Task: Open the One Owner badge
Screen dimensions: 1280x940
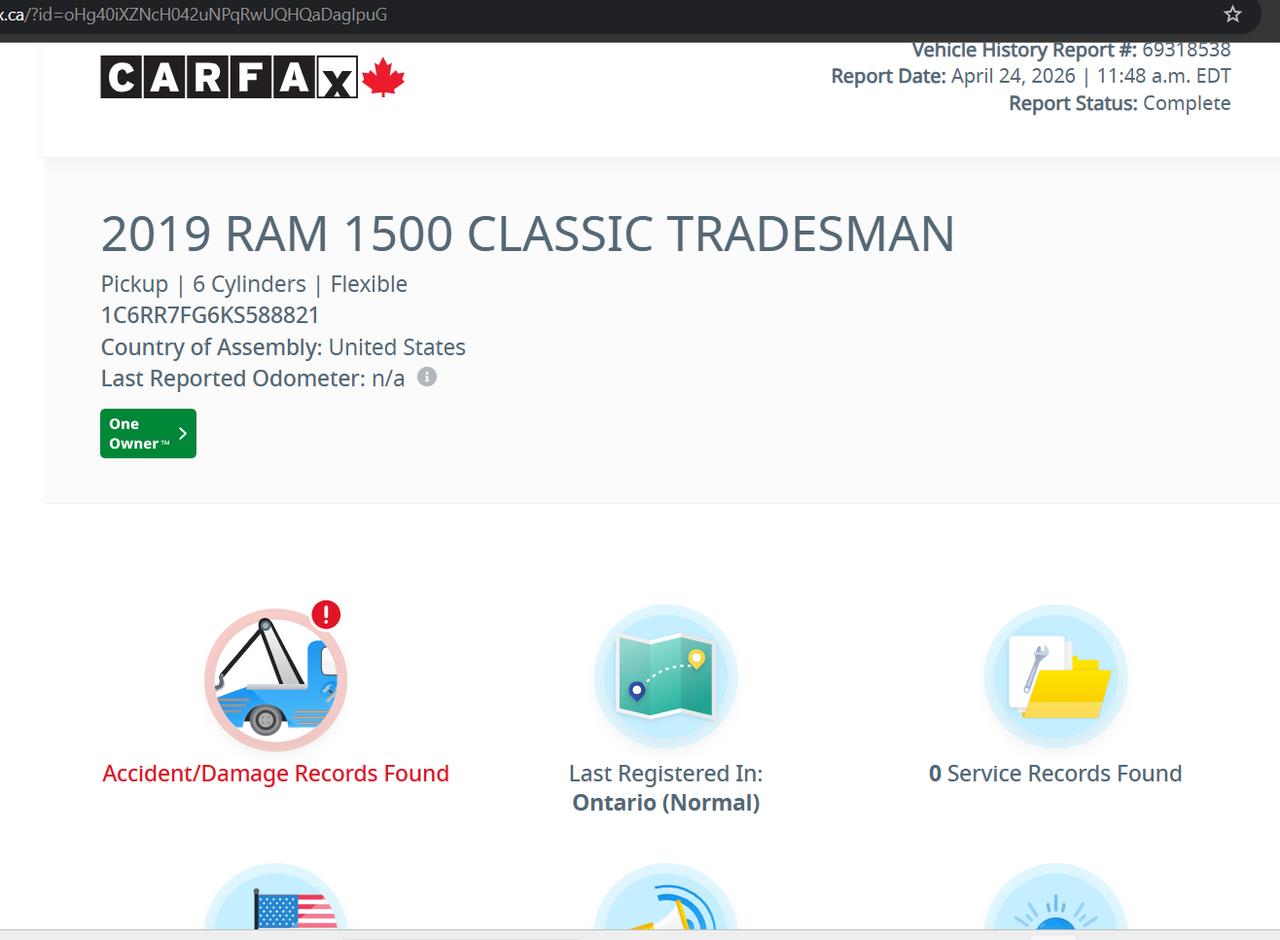Action: tap(148, 433)
